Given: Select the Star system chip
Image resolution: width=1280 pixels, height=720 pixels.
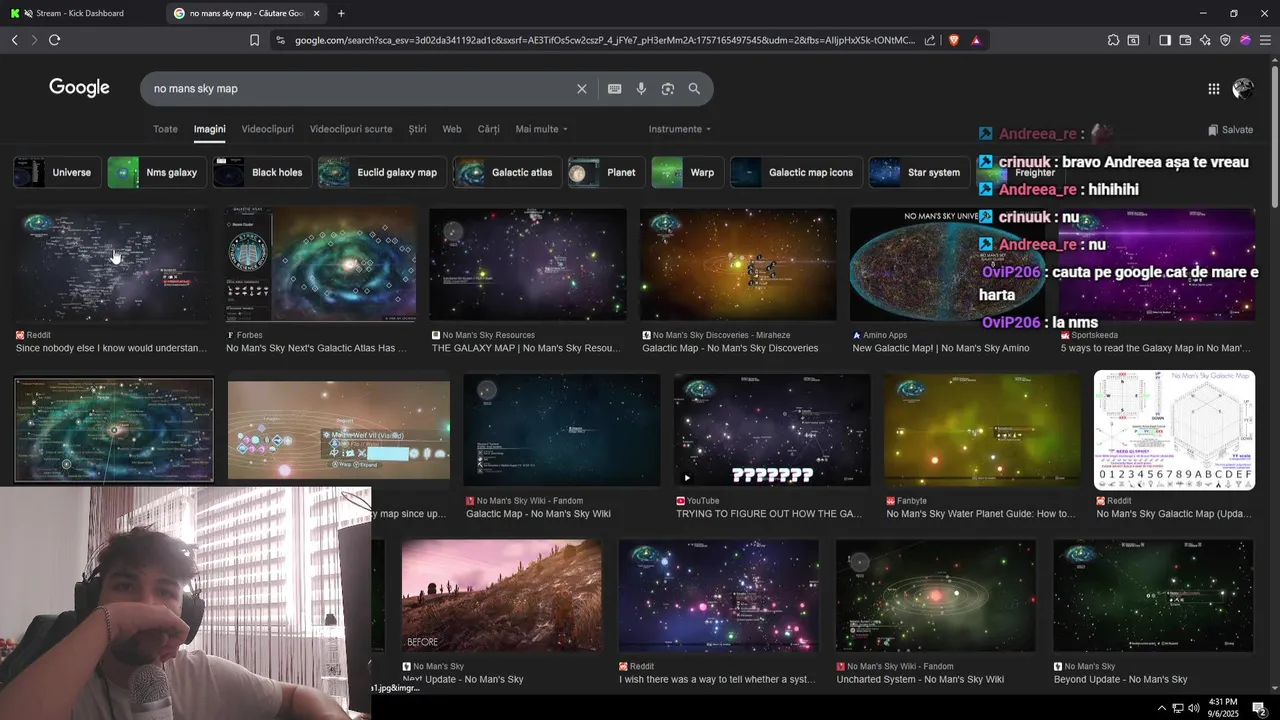Looking at the screenshot, I should 919,172.
